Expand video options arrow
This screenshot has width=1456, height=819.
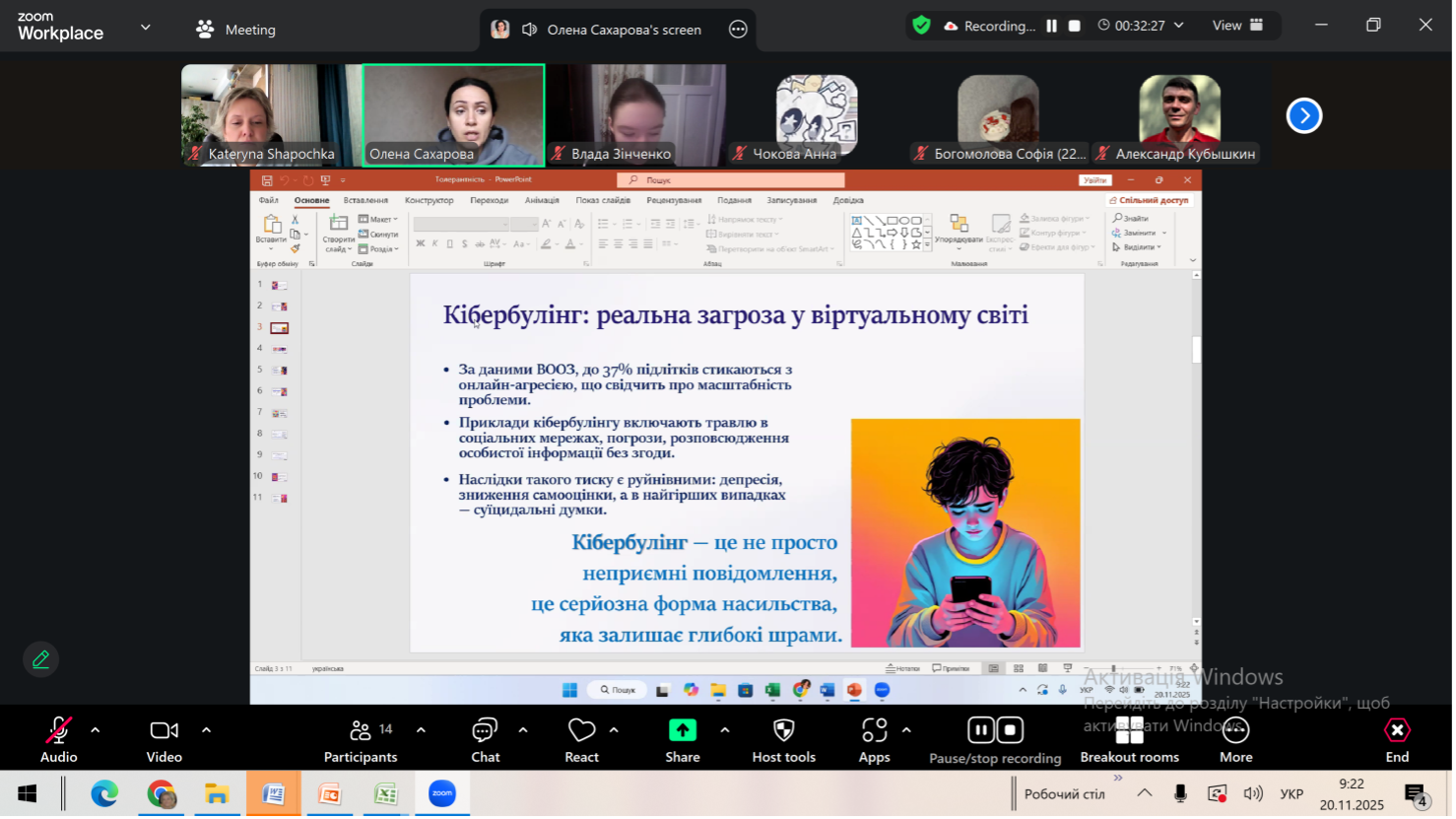pyautogui.click(x=206, y=730)
